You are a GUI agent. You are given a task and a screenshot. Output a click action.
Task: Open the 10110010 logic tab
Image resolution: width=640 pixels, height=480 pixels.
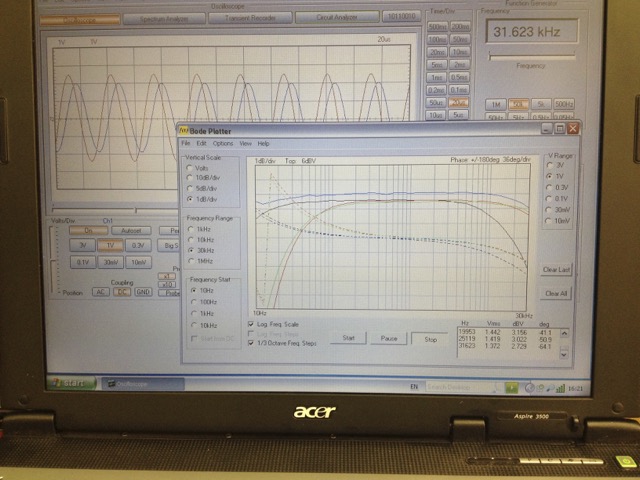(x=402, y=16)
